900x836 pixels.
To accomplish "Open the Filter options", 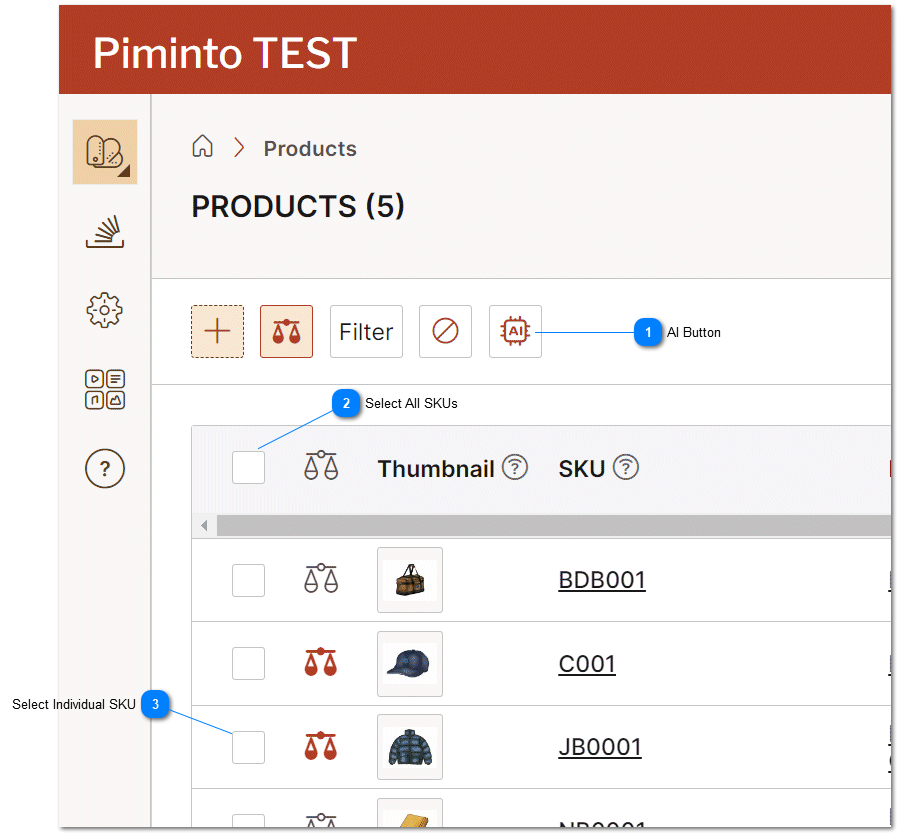I will tap(366, 331).
